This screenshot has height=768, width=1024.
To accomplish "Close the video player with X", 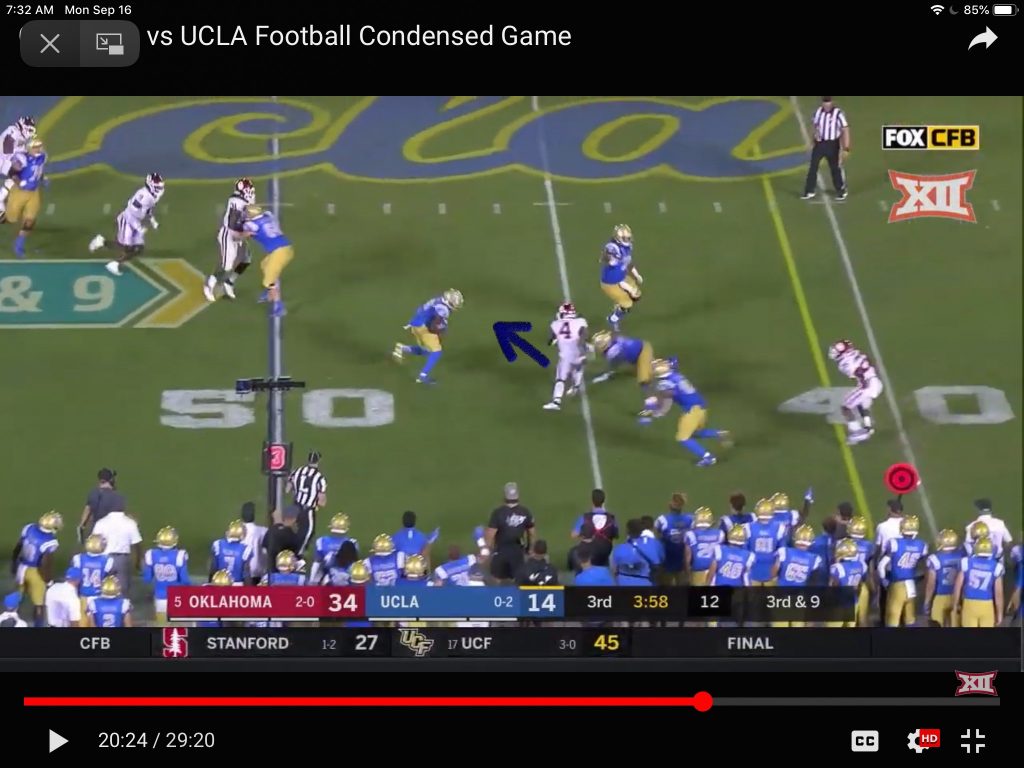I will point(50,44).
